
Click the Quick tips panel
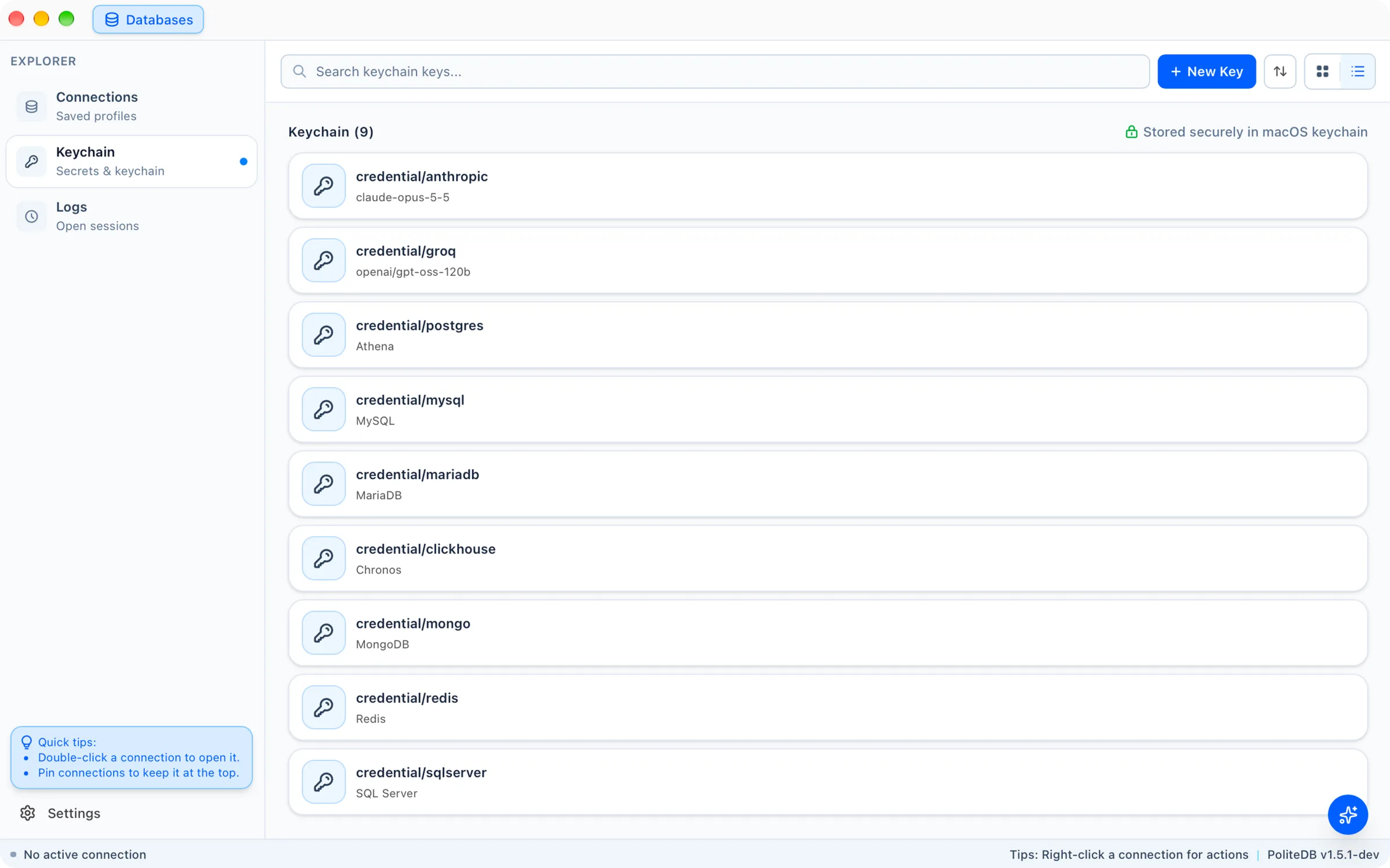131,757
